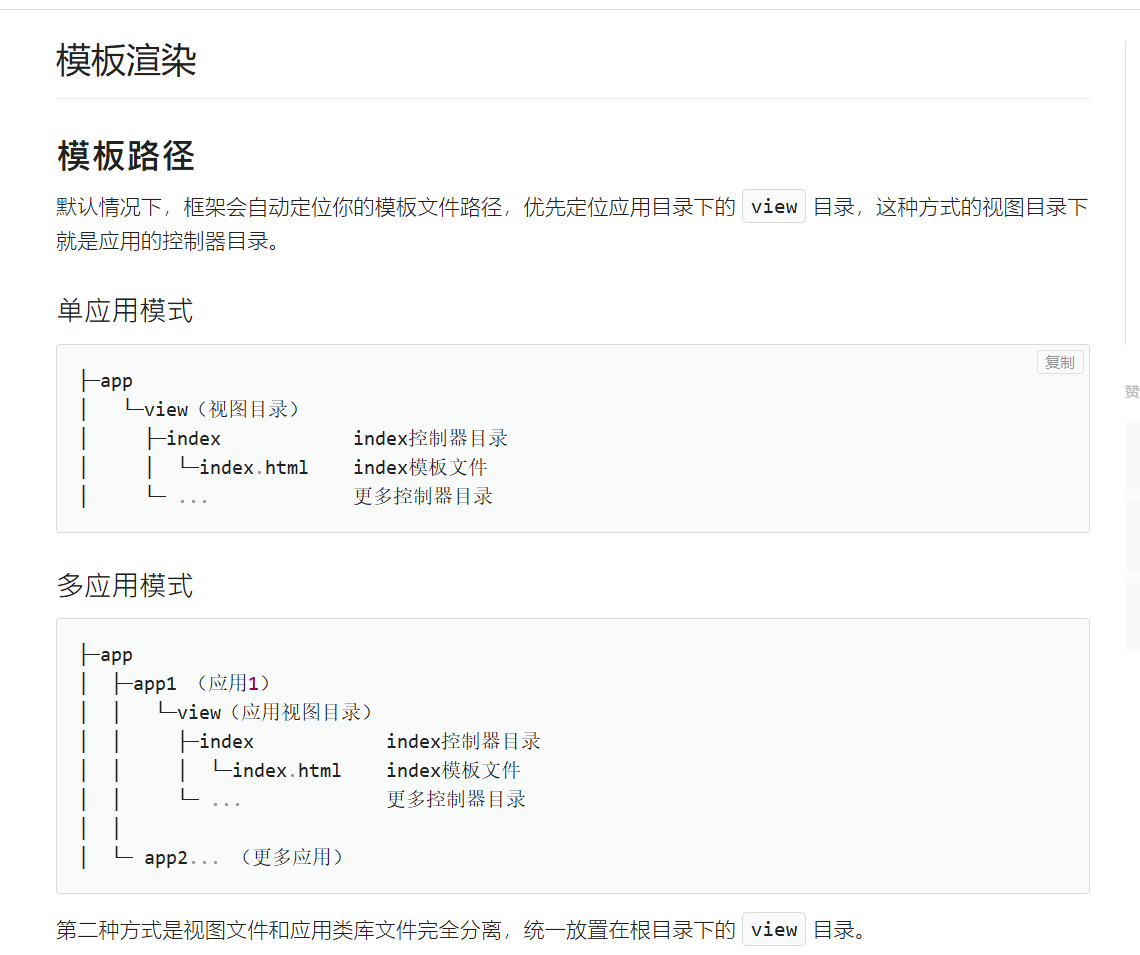Screen dimensions: 1140x955
Task: Click the inline "view" code in the 默认情况下 paragraph
Action: 774,206
